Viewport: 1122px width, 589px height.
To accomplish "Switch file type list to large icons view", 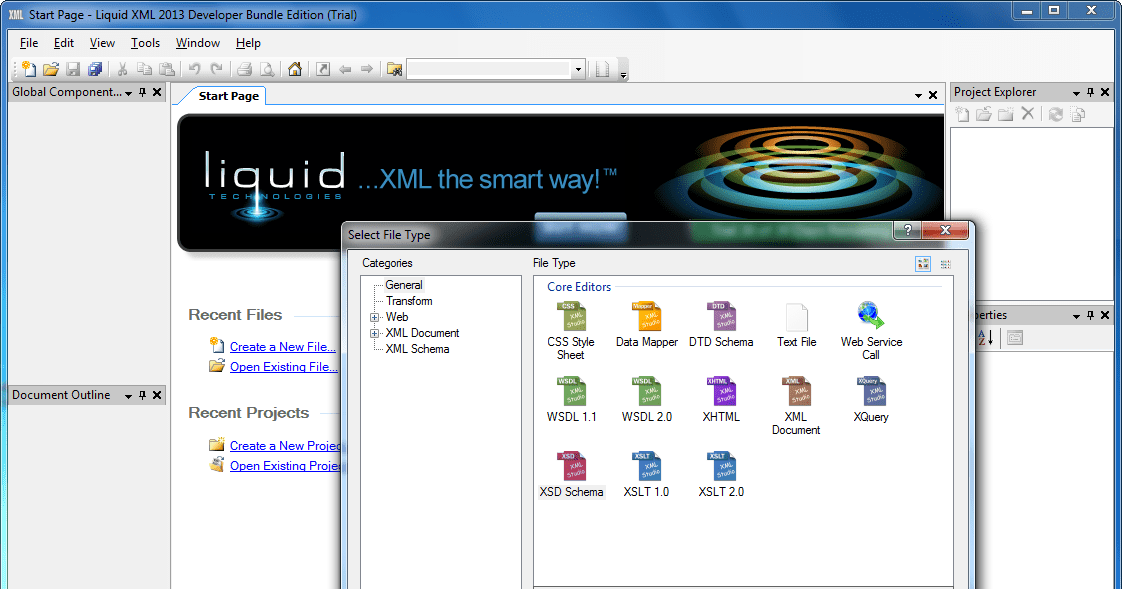I will (x=923, y=264).
